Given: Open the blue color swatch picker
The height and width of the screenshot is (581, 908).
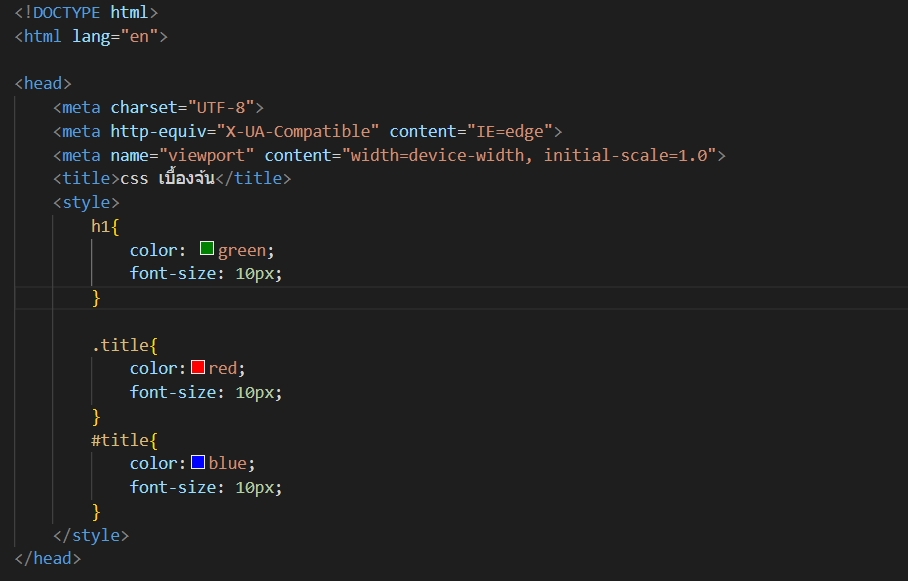Looking at the screenshot, I should pyautogui.click(x=198, y=463).
